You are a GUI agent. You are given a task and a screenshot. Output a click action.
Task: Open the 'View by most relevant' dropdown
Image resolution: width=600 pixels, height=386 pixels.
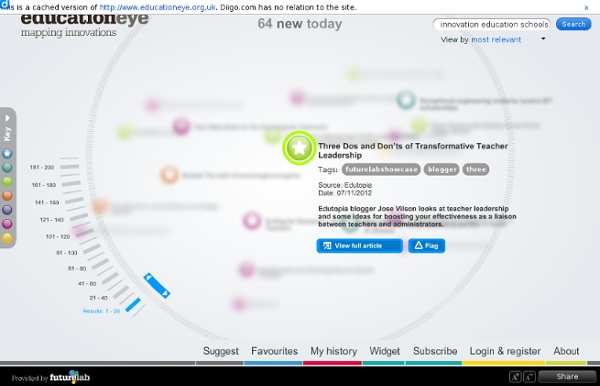543,39
